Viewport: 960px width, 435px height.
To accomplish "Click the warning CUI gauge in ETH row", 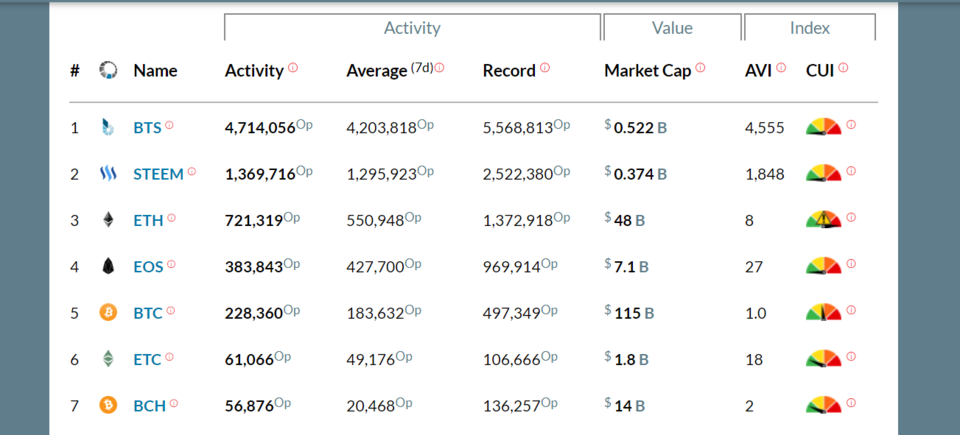I will pos(823,219).
